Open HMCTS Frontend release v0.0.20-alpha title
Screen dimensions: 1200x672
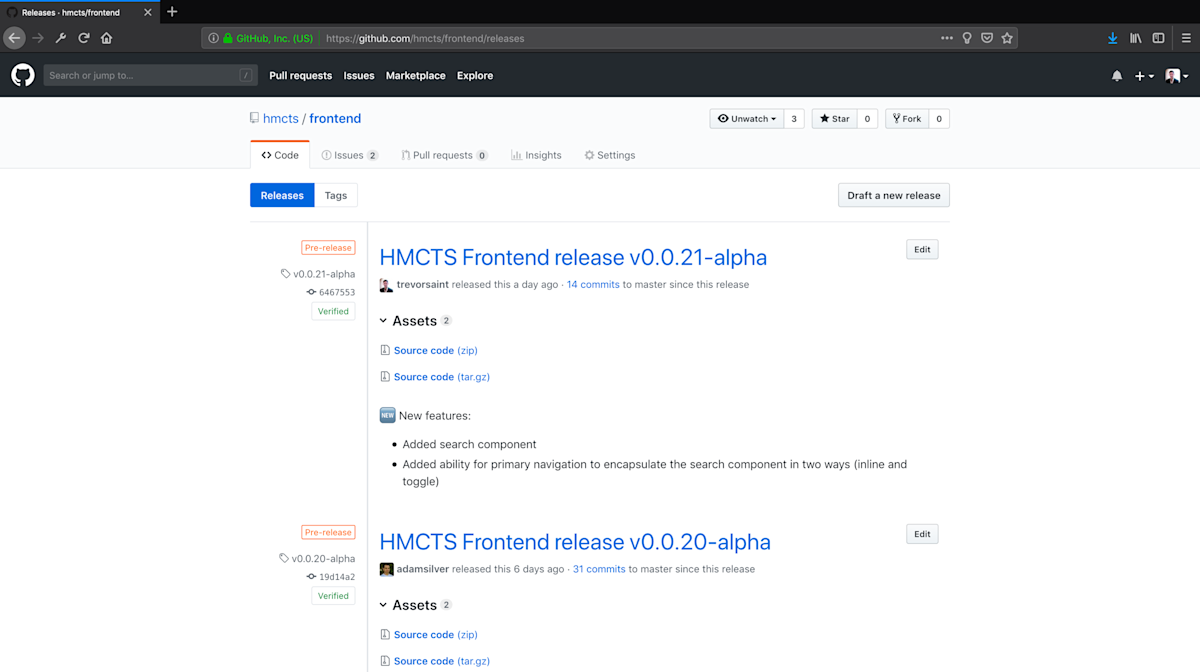click(575, 541)
